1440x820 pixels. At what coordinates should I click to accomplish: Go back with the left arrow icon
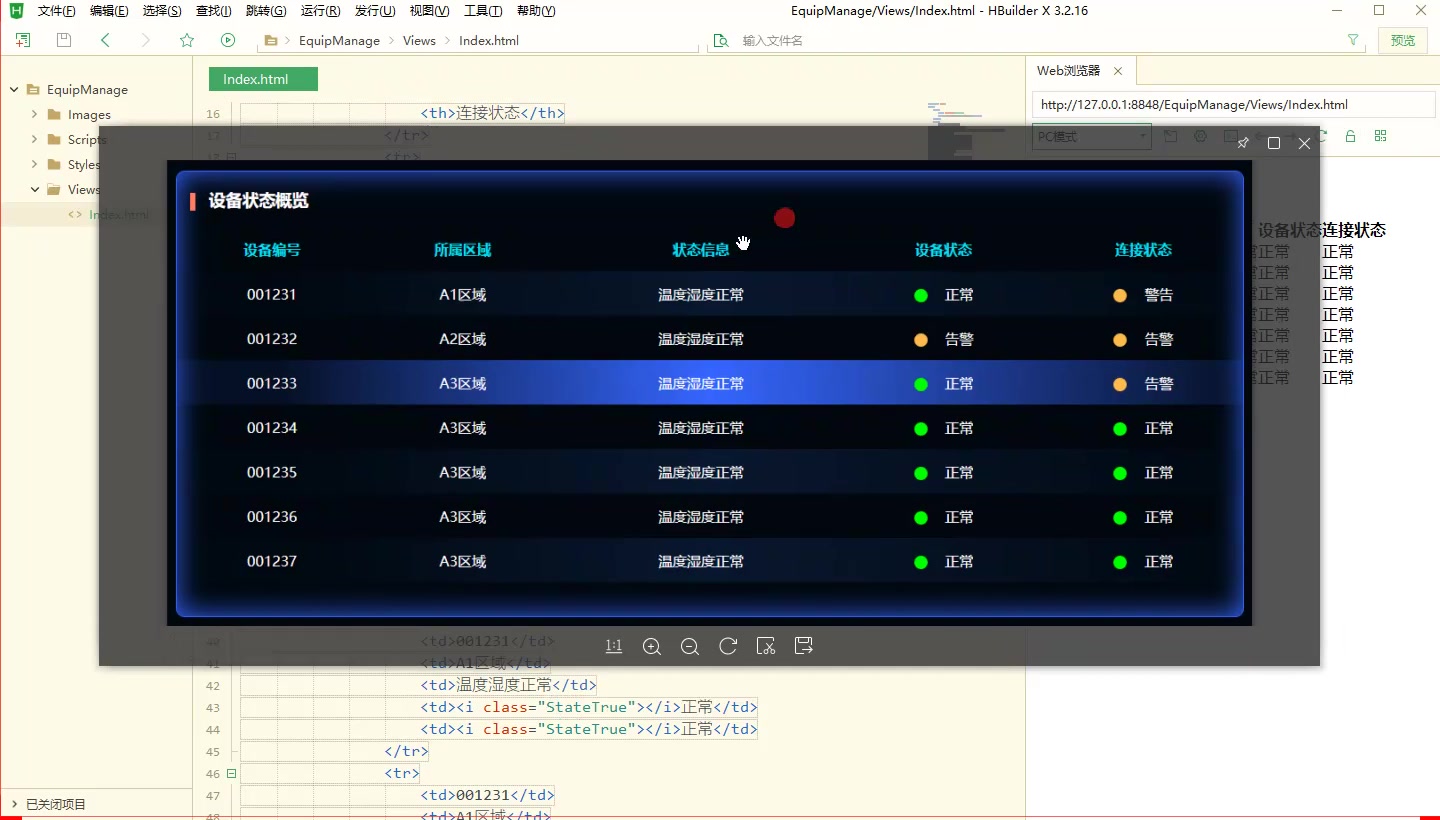(x=105, y=40)
